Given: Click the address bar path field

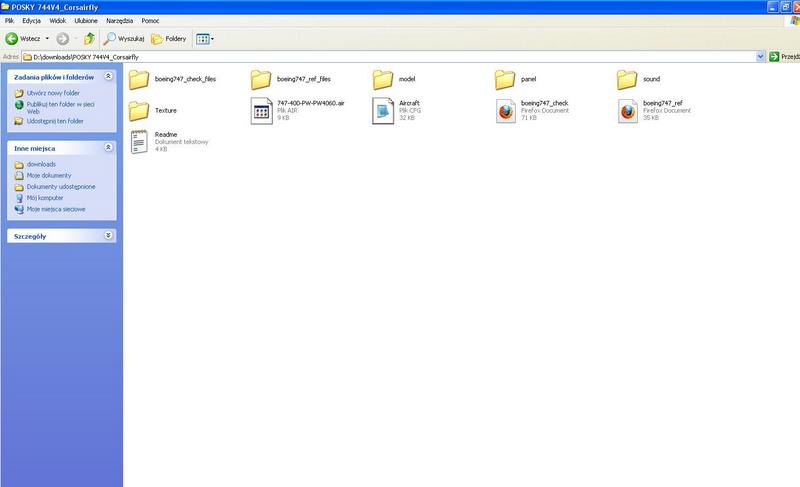Looking at the screenshot, I should pyautogui.click(x=389, y=57).
